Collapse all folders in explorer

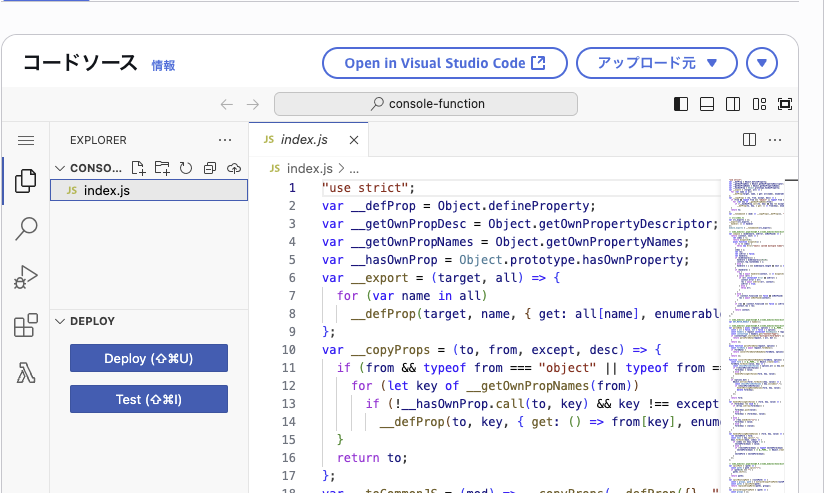click(x=210, y=168)
